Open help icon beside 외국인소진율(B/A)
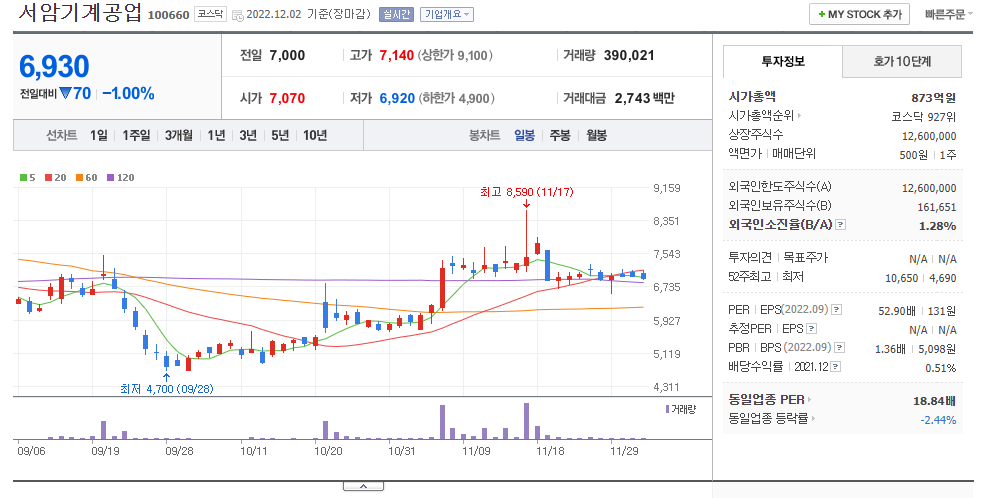 [x=841, y=225]
